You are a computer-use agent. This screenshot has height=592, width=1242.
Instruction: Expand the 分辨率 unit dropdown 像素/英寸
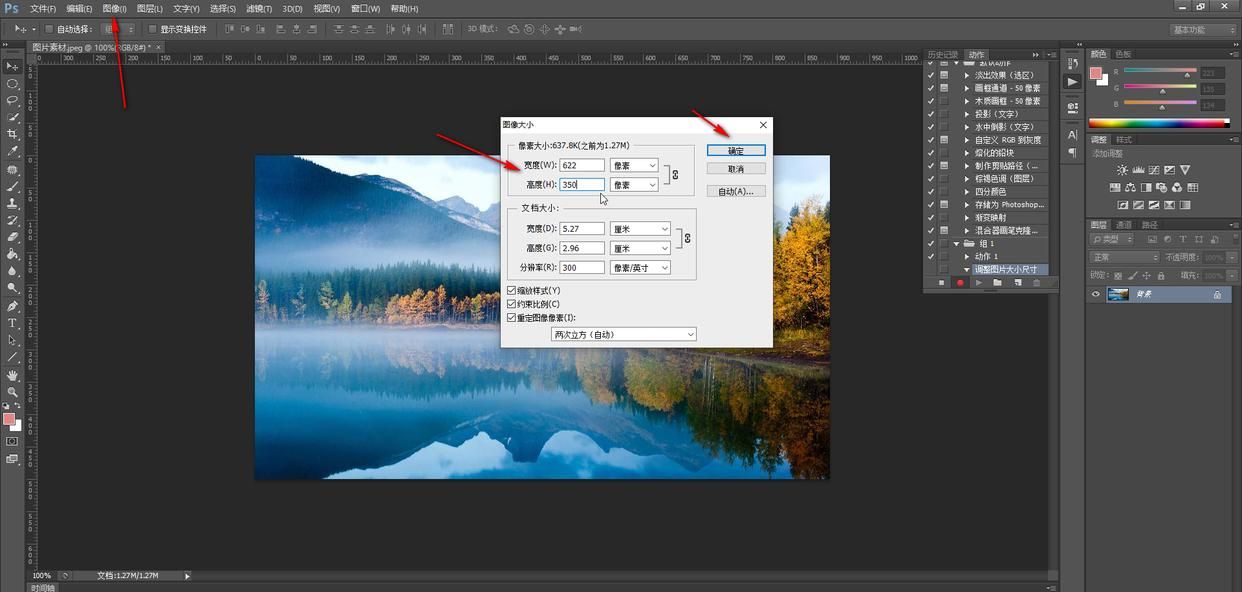point(640,268)
